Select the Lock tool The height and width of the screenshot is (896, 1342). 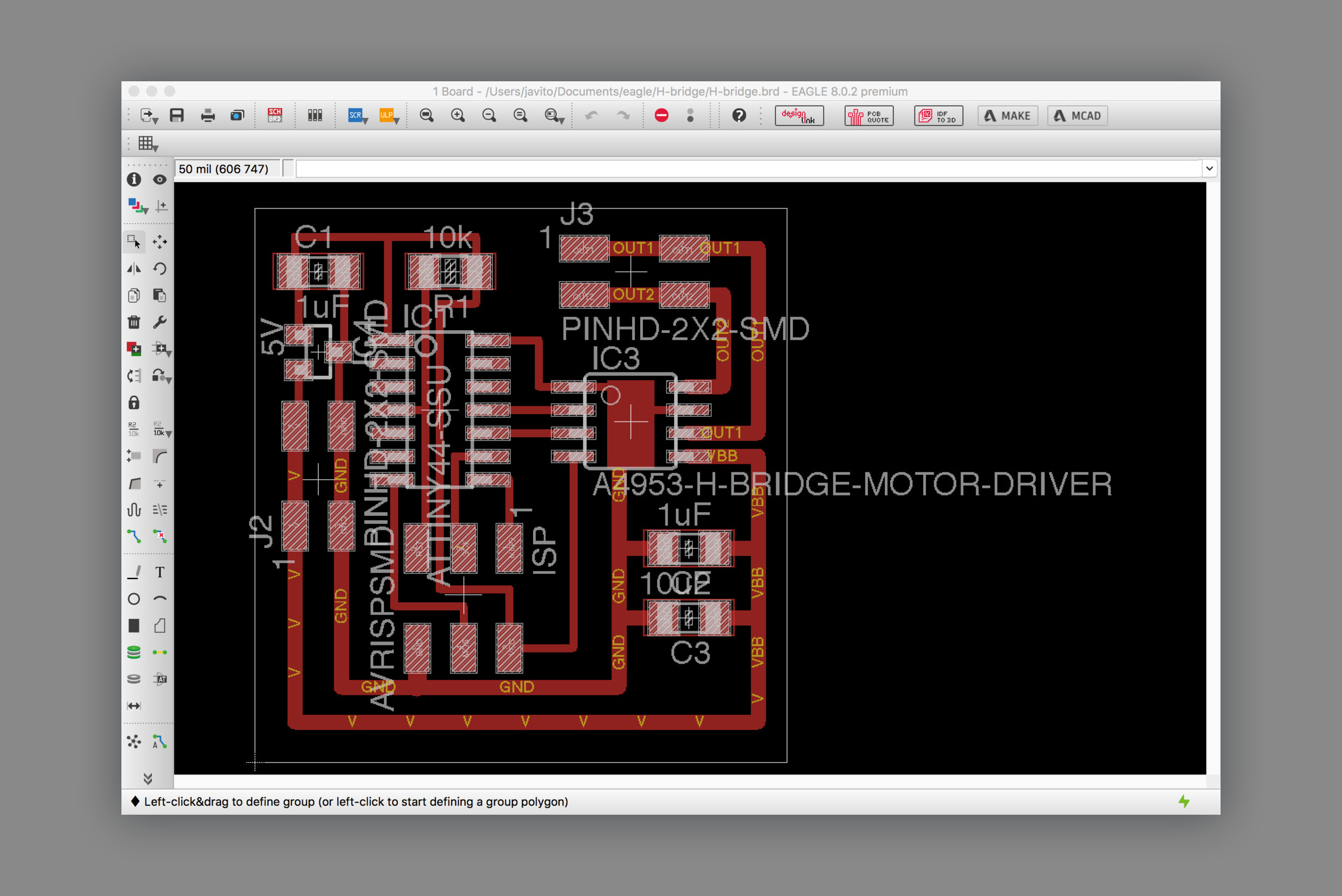(134, 403)
